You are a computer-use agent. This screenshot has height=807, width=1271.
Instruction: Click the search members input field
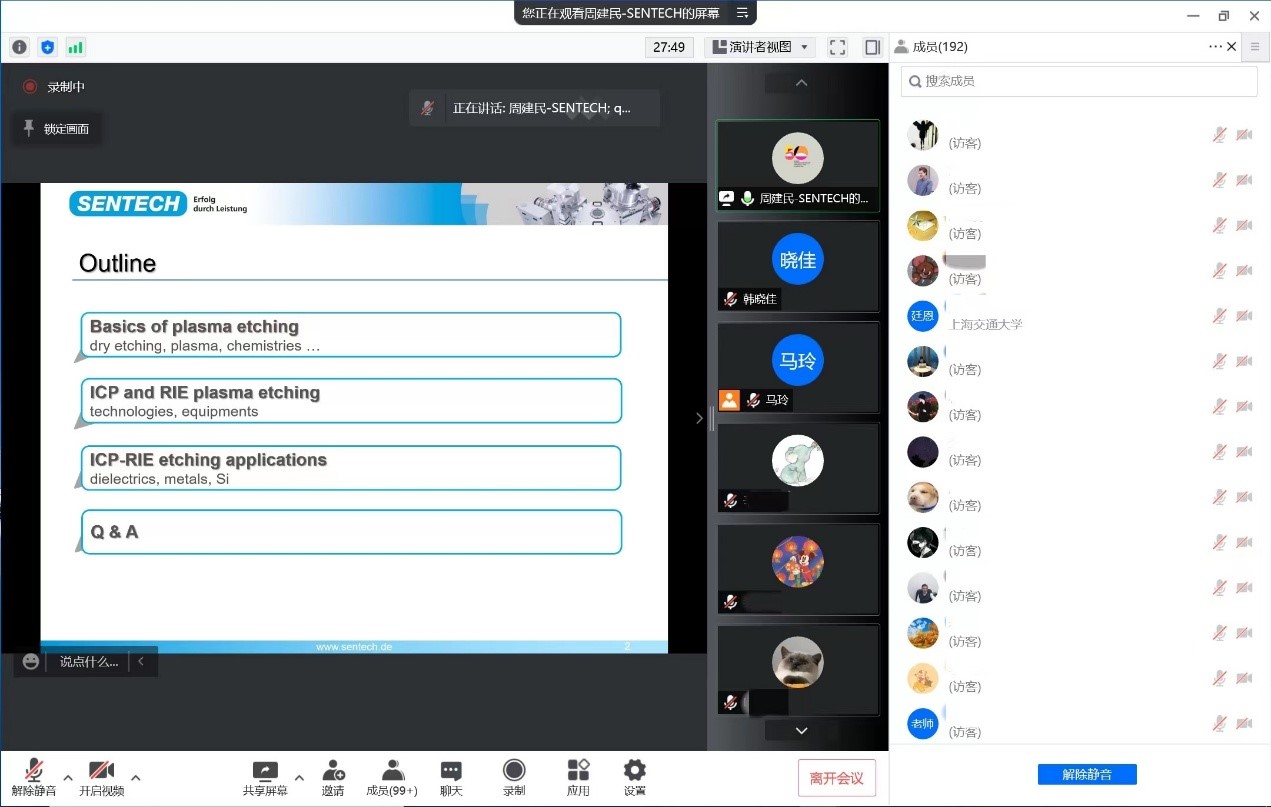tap(1080, 81)
